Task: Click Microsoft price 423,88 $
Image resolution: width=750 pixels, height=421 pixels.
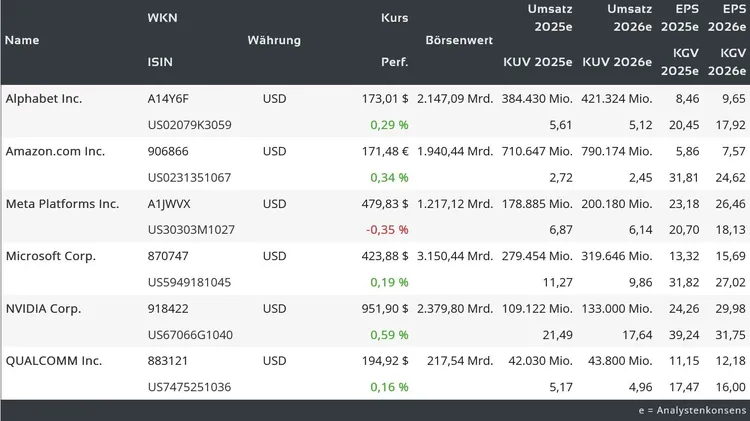Action: (385, 256)
